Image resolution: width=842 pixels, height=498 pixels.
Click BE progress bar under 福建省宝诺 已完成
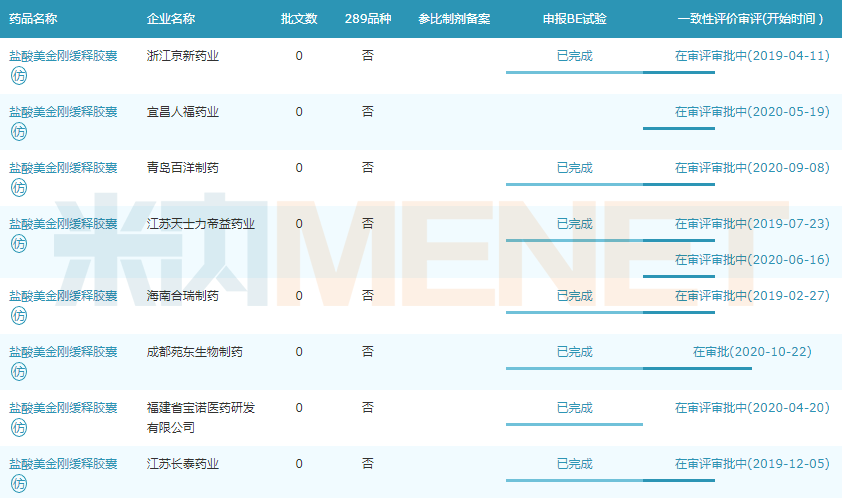575,424
